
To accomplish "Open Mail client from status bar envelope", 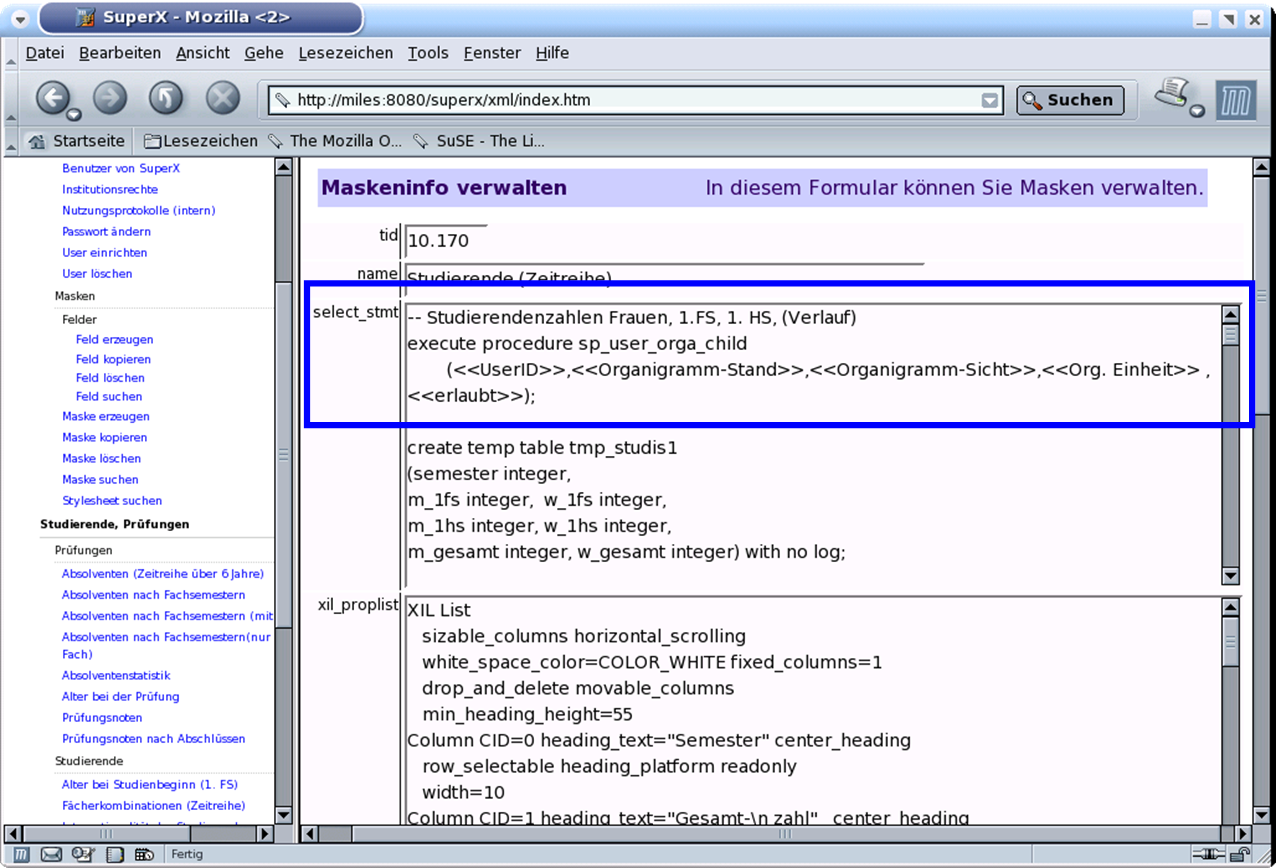I will click(x=50, y=855).
